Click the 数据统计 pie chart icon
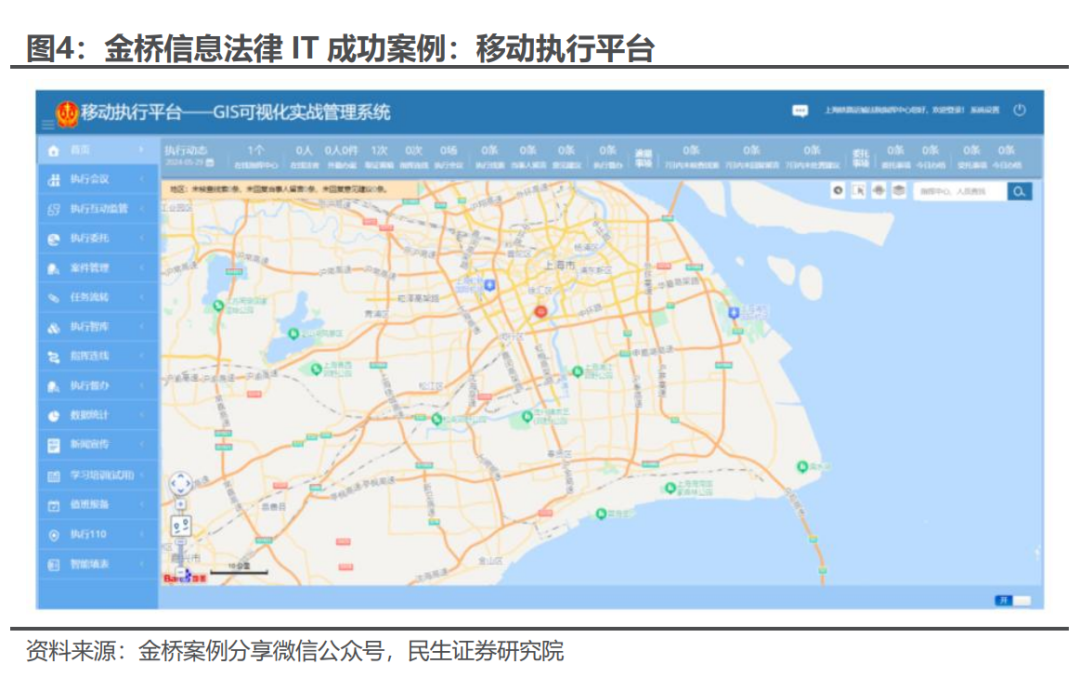The width and height of the screenshot is (1080, 677). [54, 416]
